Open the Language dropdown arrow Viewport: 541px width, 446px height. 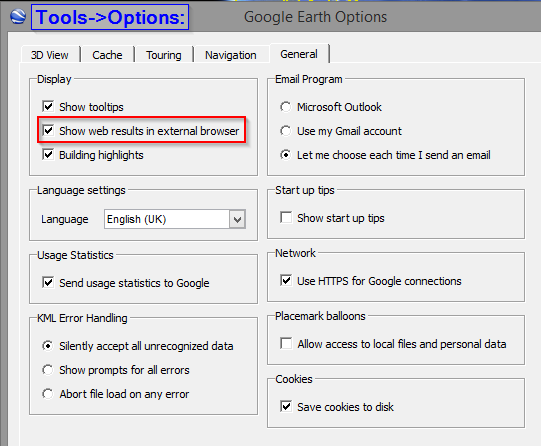(x=237, y=219)
